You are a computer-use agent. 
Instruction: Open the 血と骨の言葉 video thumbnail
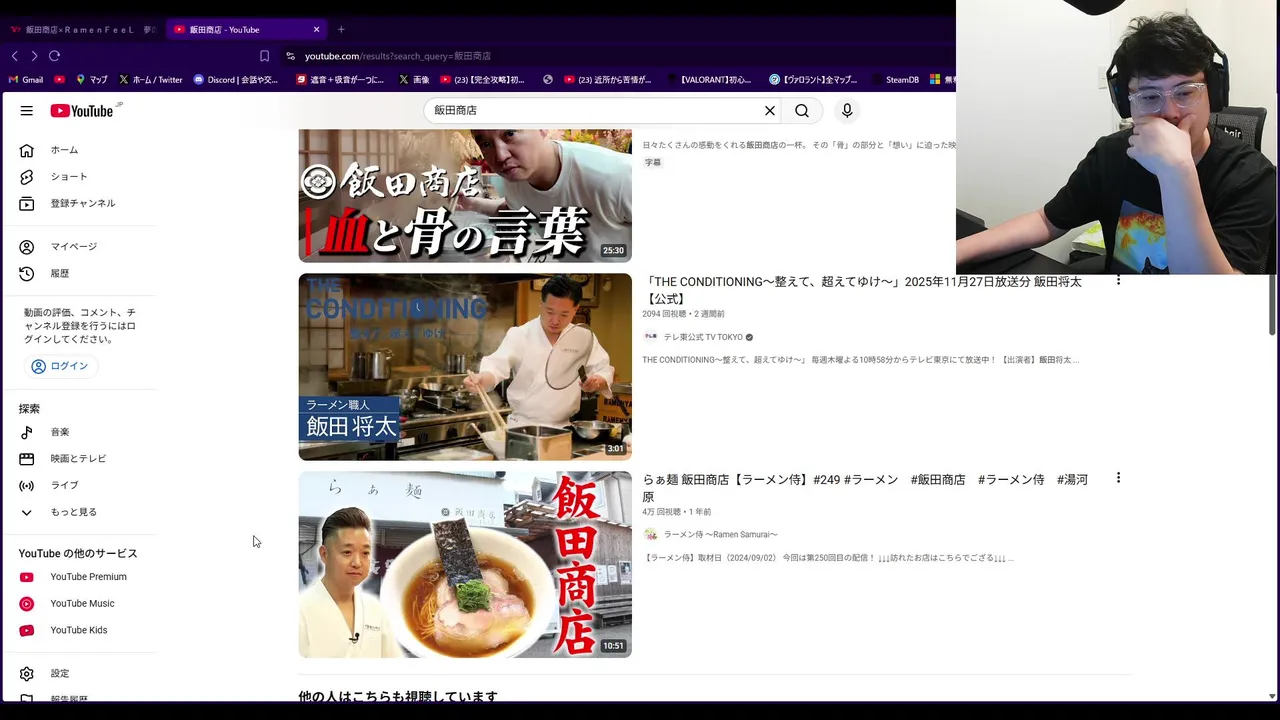(x=465, y=196)
